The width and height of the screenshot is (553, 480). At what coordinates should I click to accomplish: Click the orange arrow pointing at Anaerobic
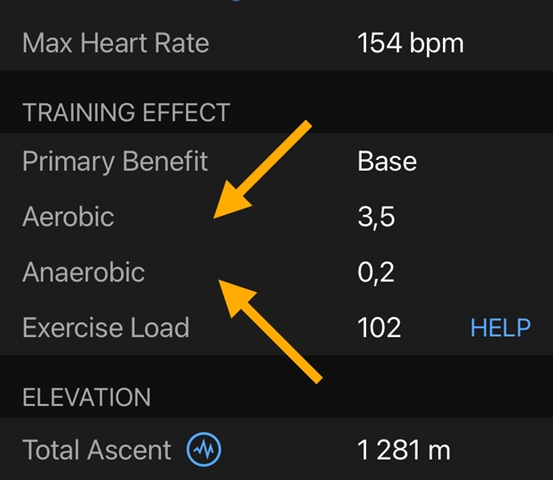(271, 332)
